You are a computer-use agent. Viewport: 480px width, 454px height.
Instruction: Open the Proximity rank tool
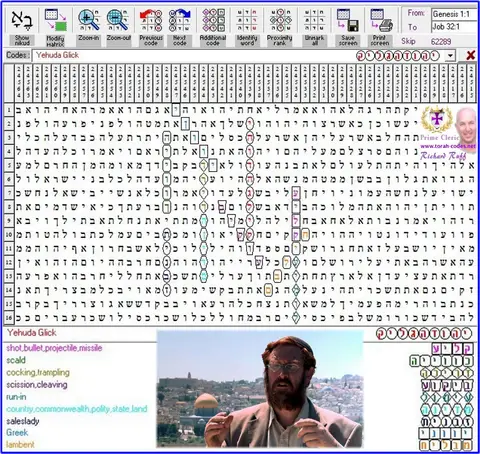[x=280, y=20]
